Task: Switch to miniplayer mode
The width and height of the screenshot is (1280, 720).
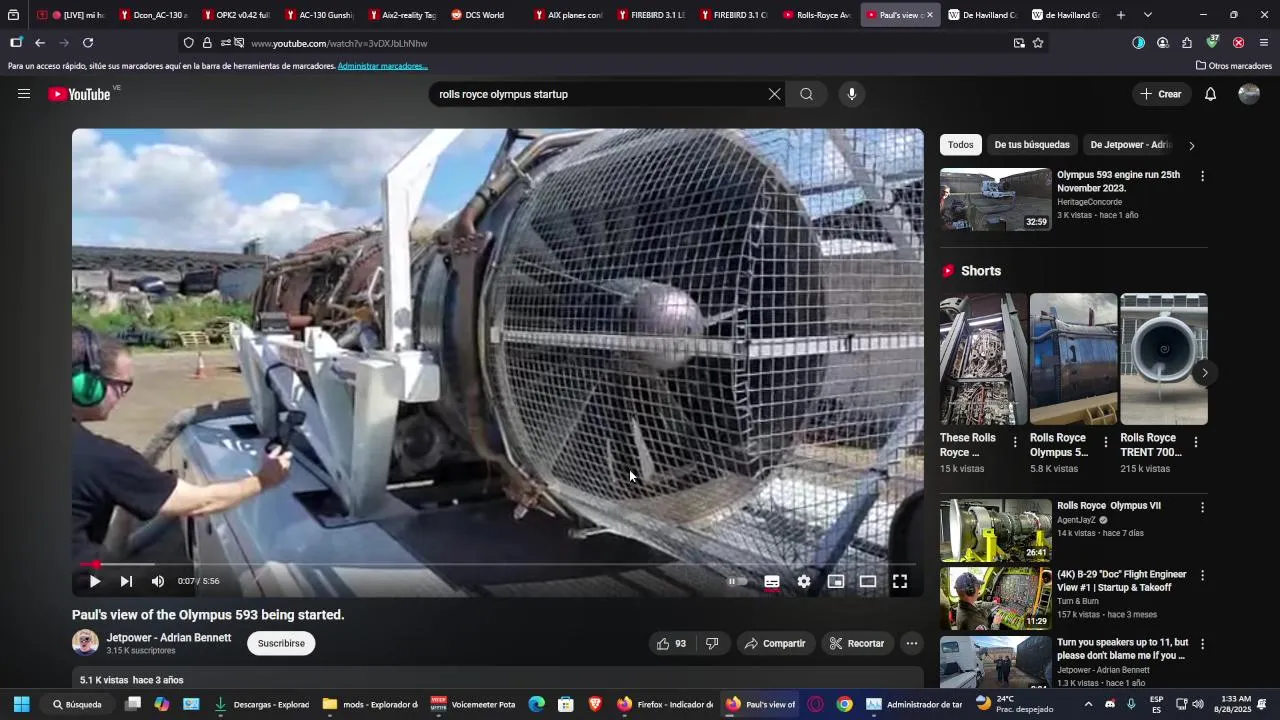Action: pyautogui.click(x=836, y=581)
